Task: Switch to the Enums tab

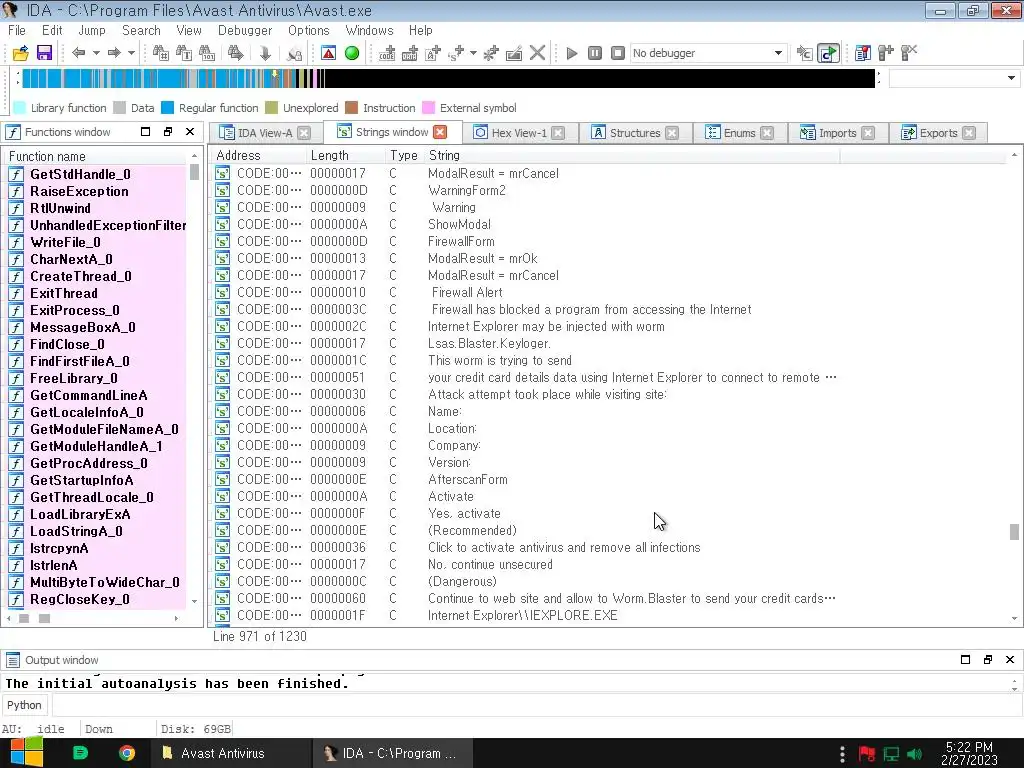Action: click(x=739, y=133)
